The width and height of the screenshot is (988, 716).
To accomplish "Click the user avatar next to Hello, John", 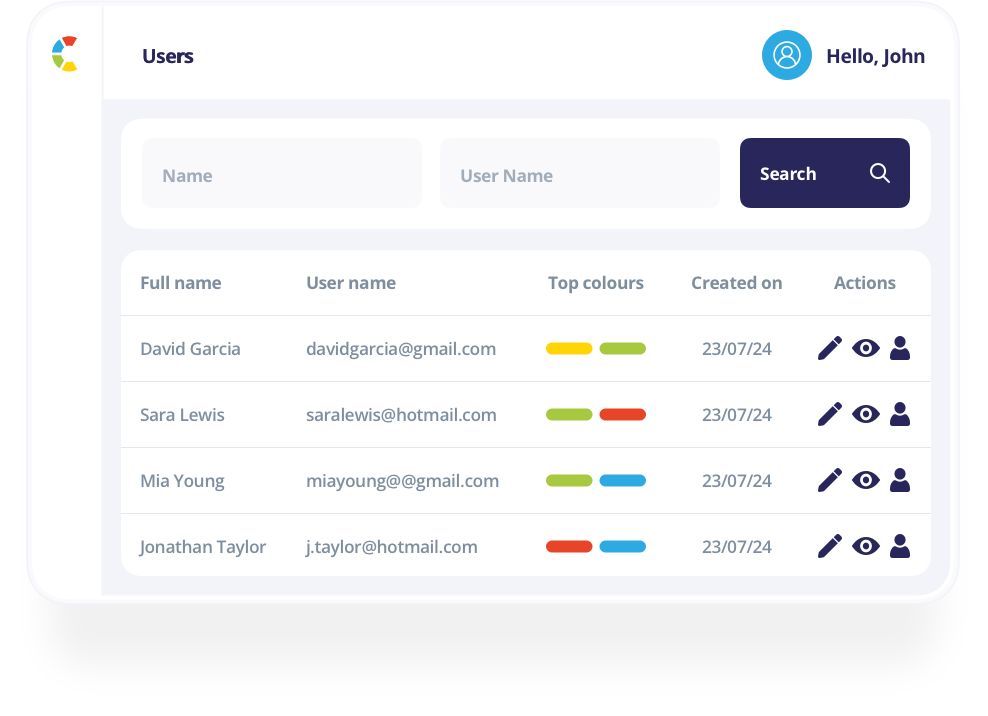I will (787, 56).
